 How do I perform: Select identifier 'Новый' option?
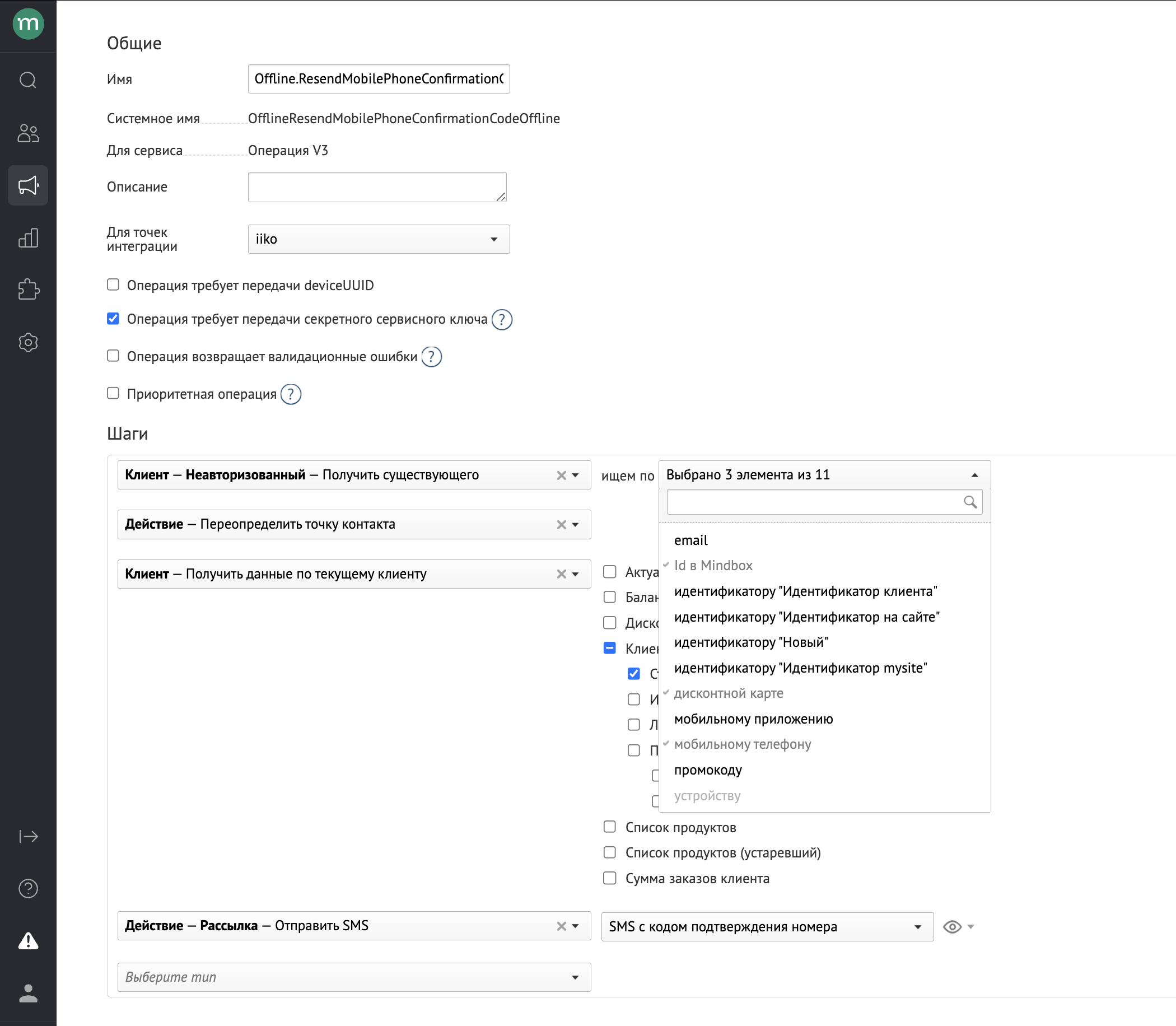click(x=824, y=642)
